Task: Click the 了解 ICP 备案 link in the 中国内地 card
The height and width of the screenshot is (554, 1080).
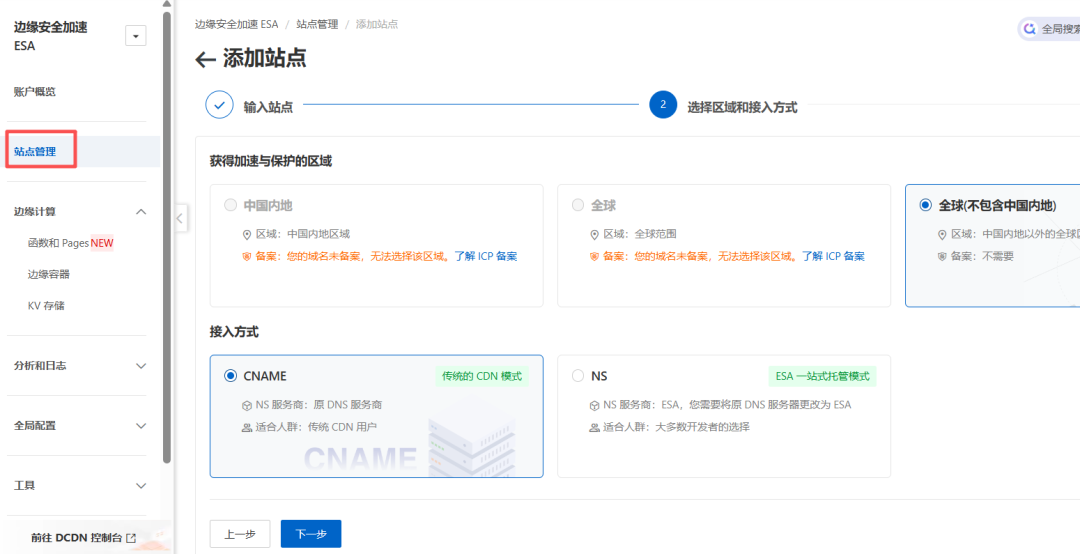Action: tap(486, 256)
